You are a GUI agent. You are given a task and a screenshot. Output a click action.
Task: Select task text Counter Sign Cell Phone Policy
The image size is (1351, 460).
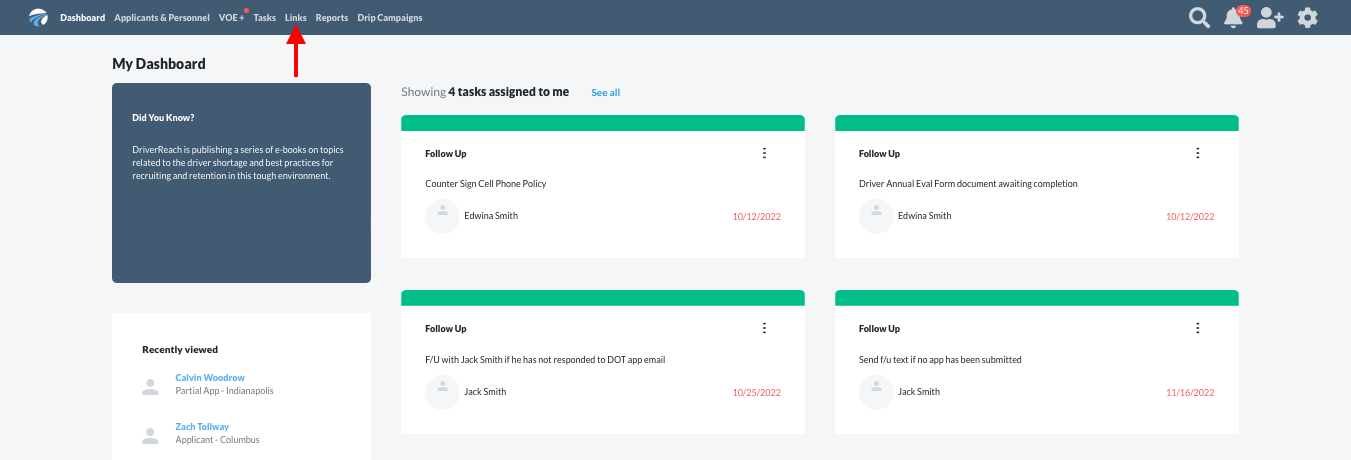pyautogui.click(x=486, y=184)
